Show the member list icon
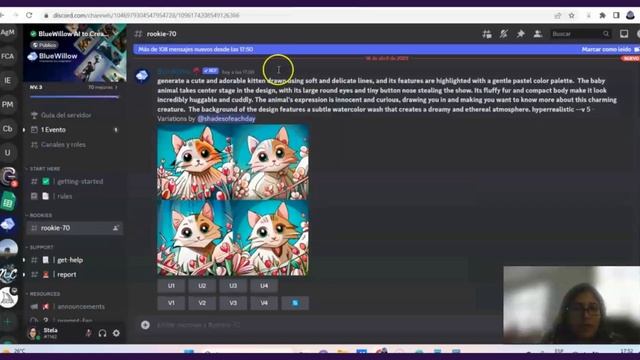The width and height of the screenshot is (640, 360). (538, 34)
